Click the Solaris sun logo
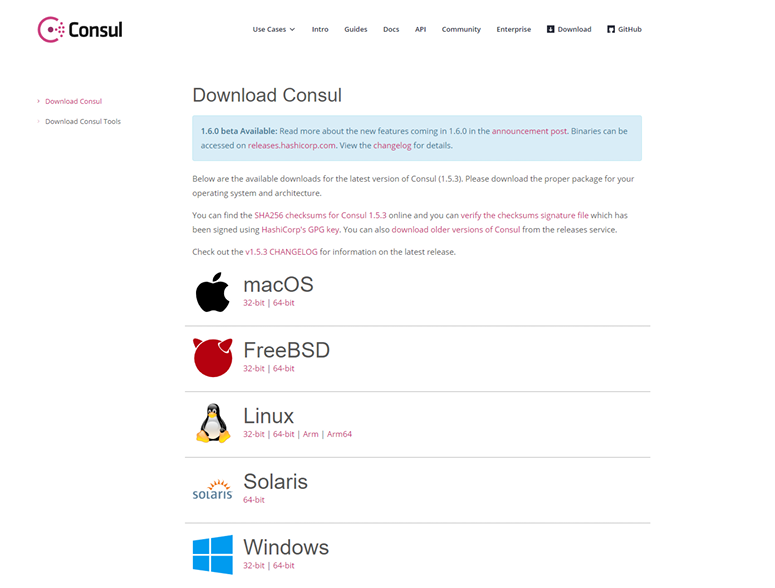 pos(213,489)
